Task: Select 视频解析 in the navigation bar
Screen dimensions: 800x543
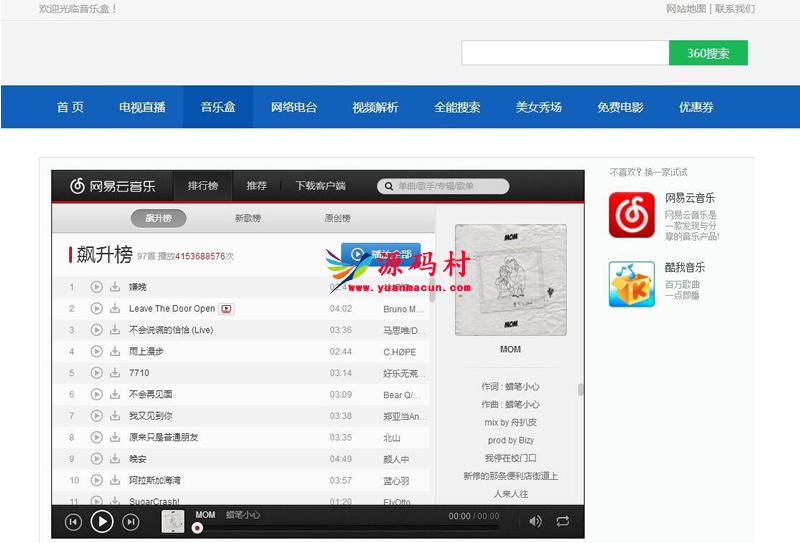Action: coord(375,107)
